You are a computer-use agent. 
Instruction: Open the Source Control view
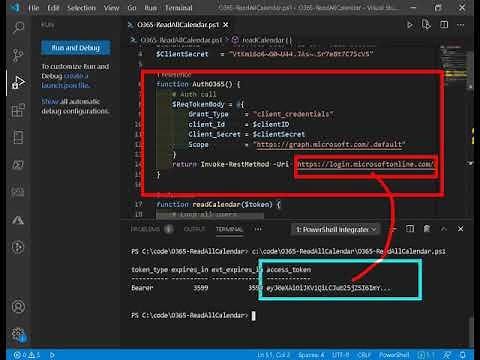click(x=18, y=55)
